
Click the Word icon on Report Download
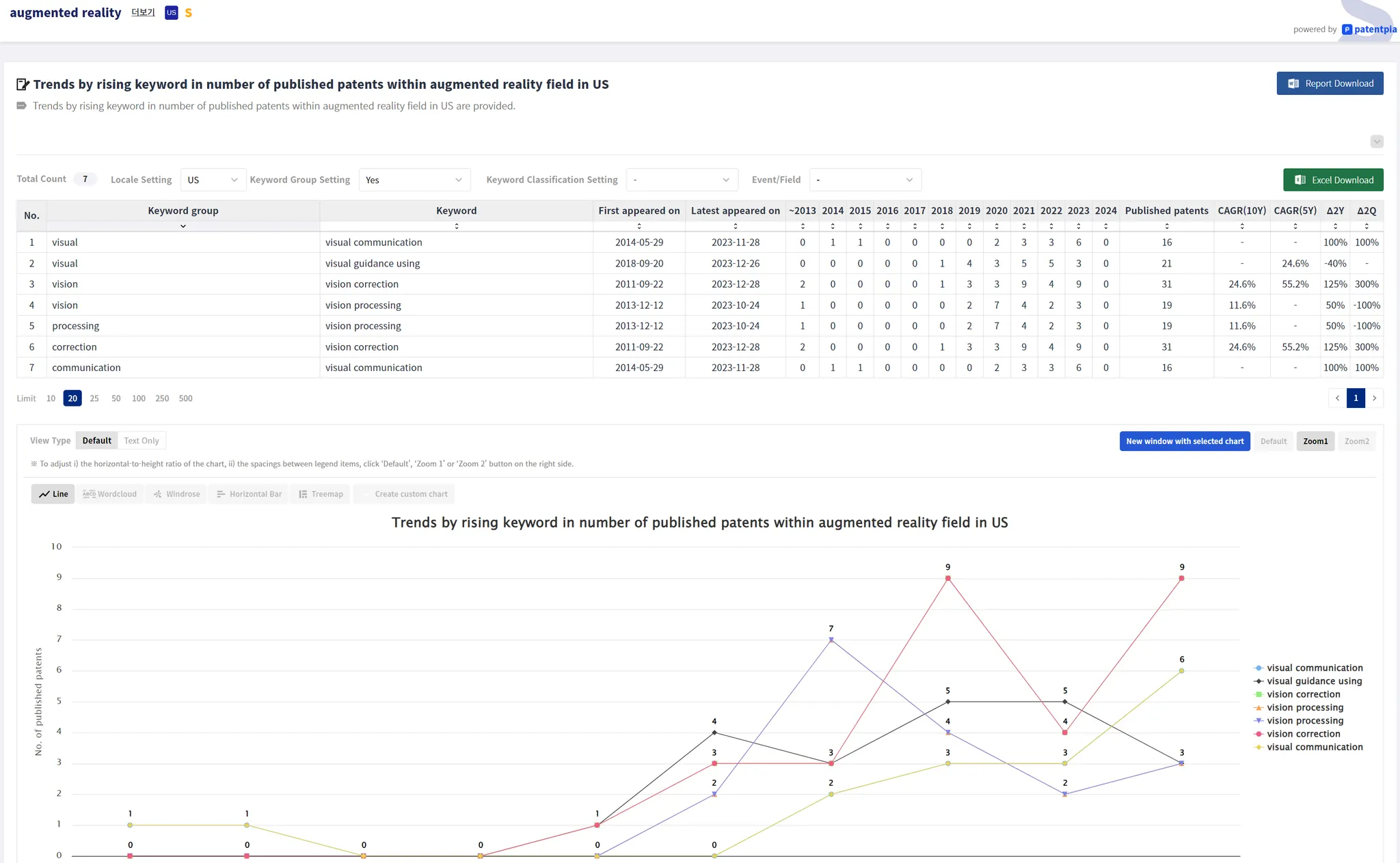[x=1293, y=83]
